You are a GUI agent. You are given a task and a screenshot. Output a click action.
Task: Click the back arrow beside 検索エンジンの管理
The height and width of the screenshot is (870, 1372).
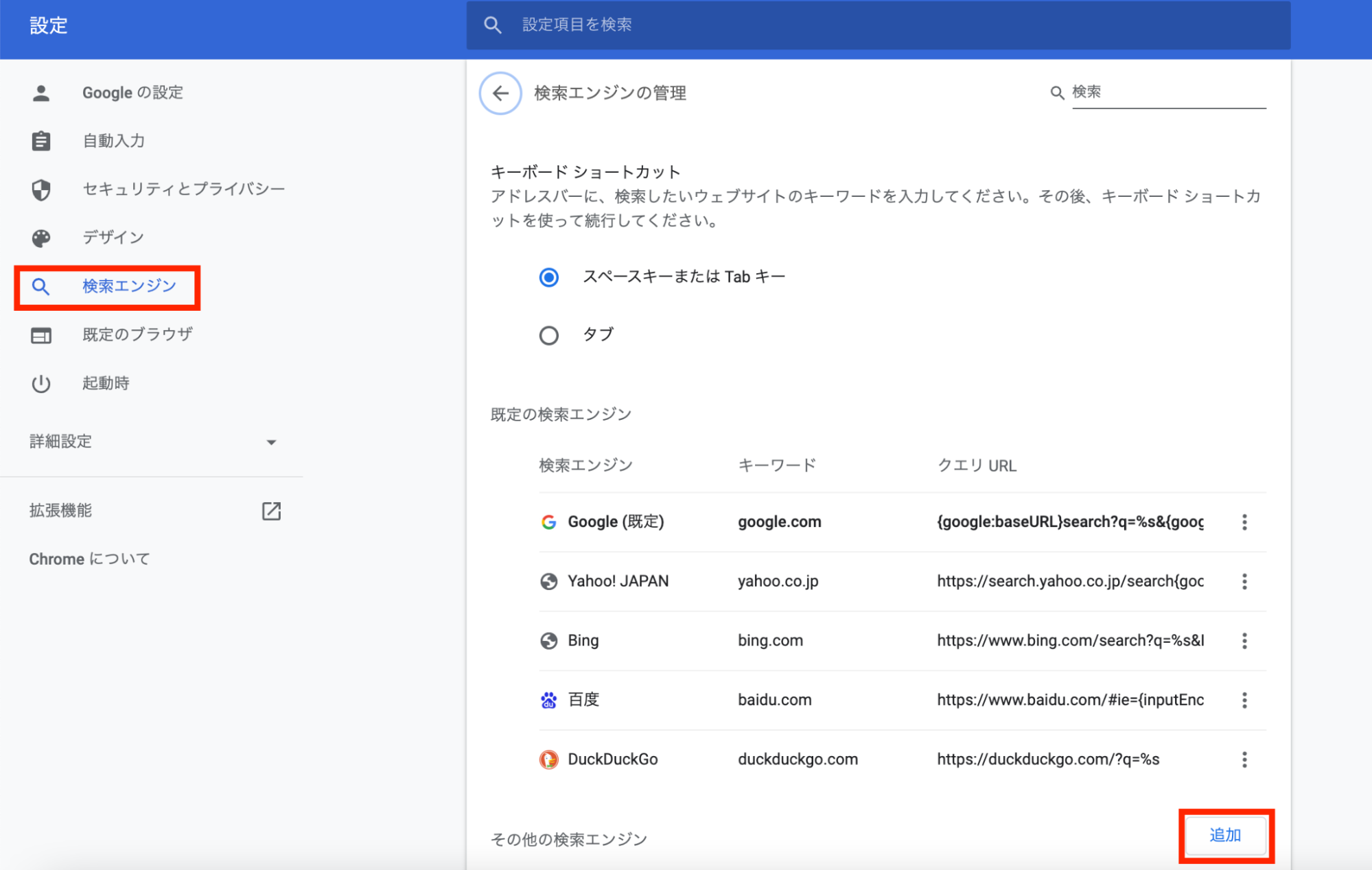click(x=500, y=93)
